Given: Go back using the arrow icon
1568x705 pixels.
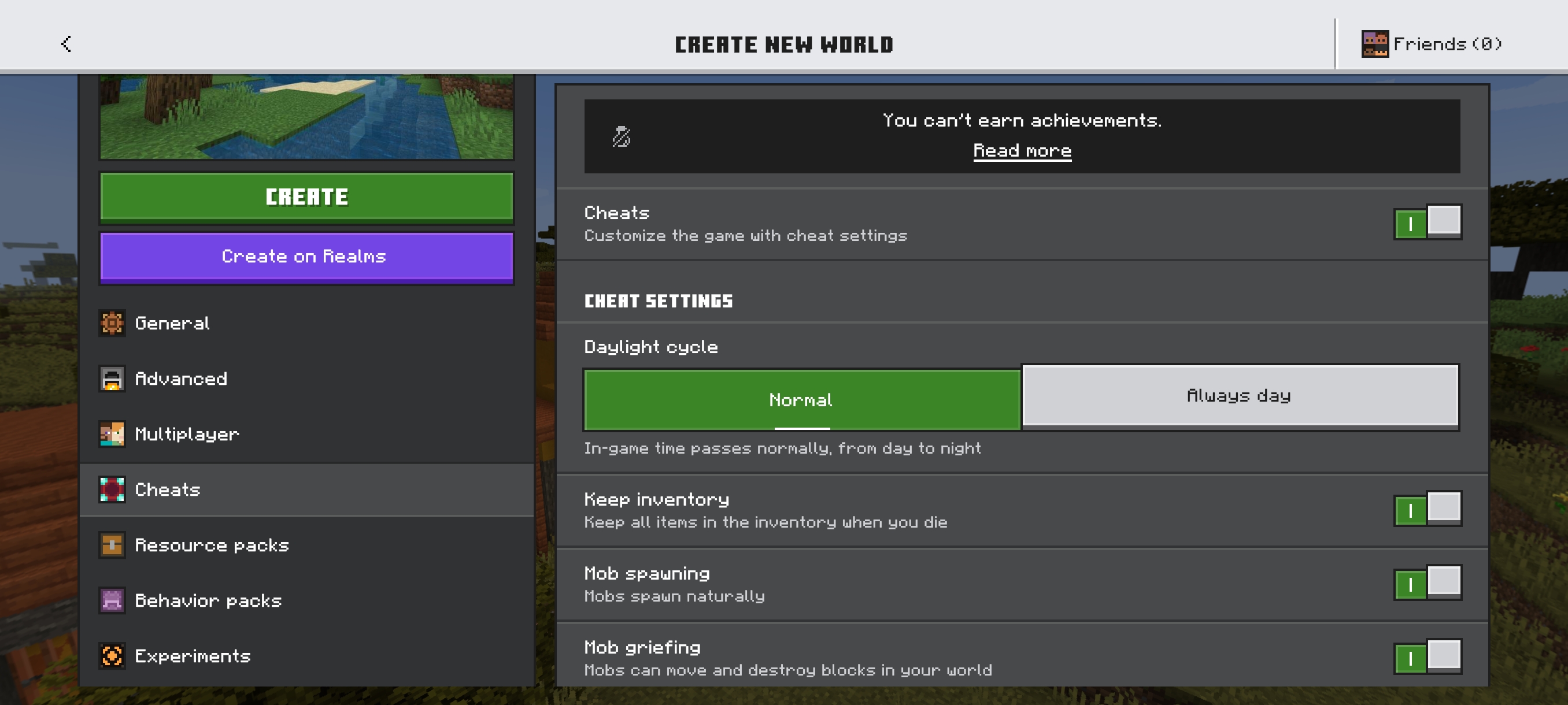Looking at the screenshot, I should 66,44.
